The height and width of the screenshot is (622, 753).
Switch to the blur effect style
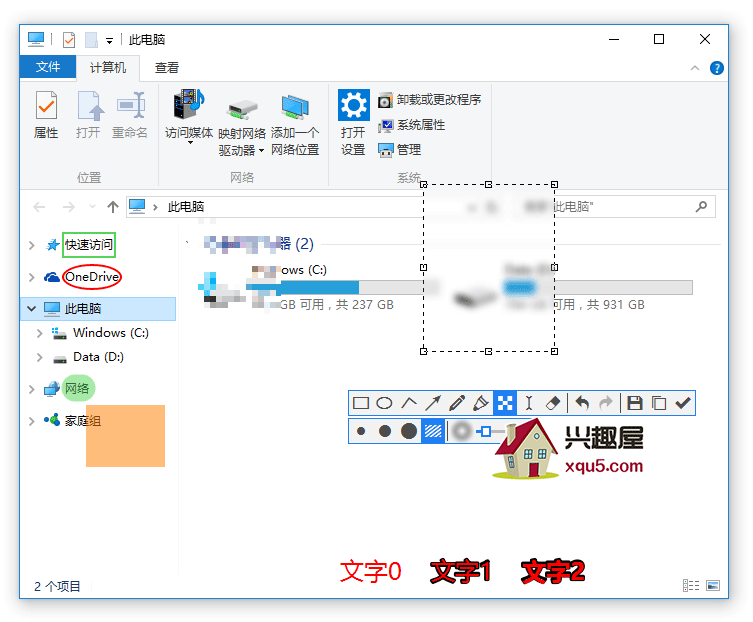(x=462, y=431)
